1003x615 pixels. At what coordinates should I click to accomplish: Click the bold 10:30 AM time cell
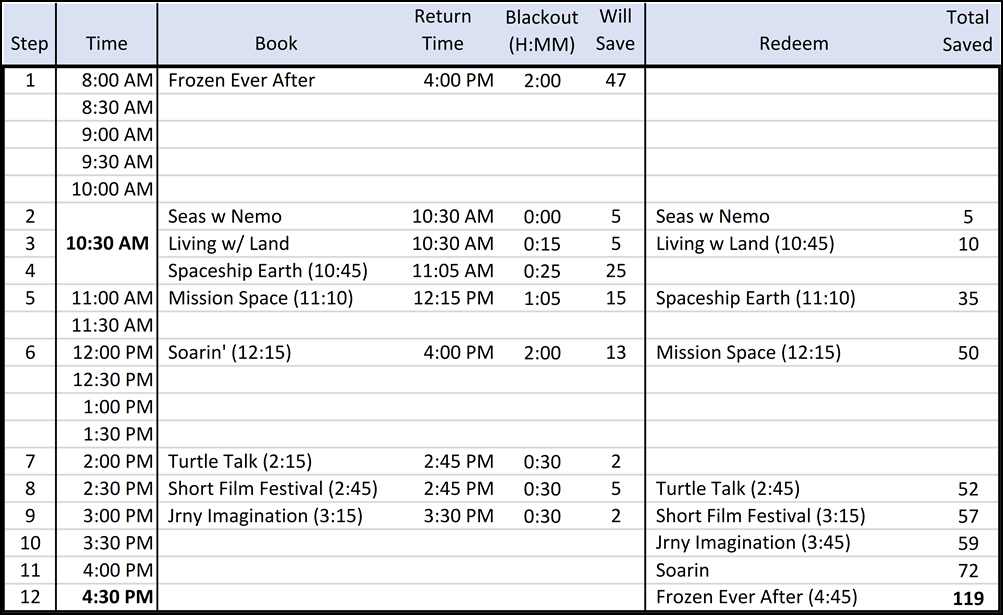[107, 243]
